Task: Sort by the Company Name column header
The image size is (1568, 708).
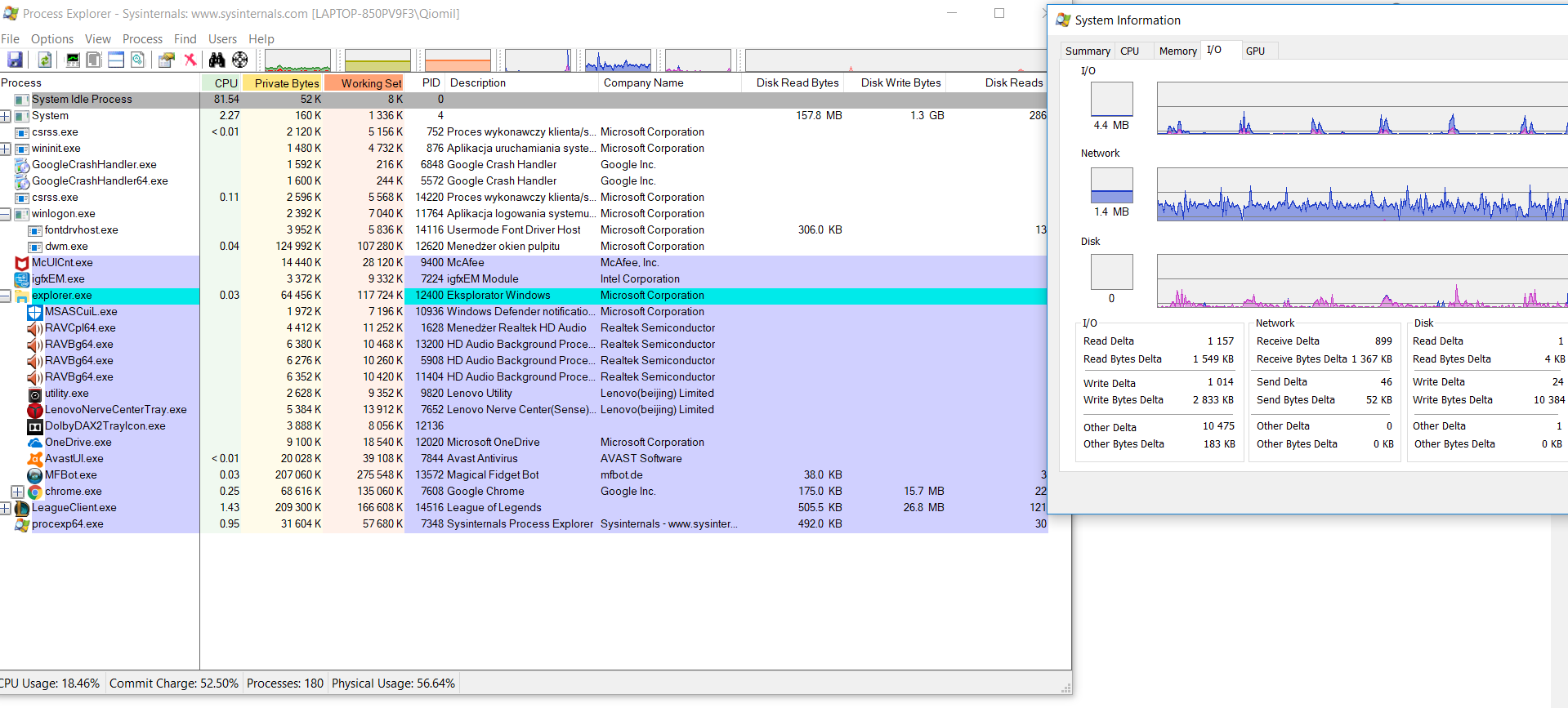Action: [x=668, y=83]
